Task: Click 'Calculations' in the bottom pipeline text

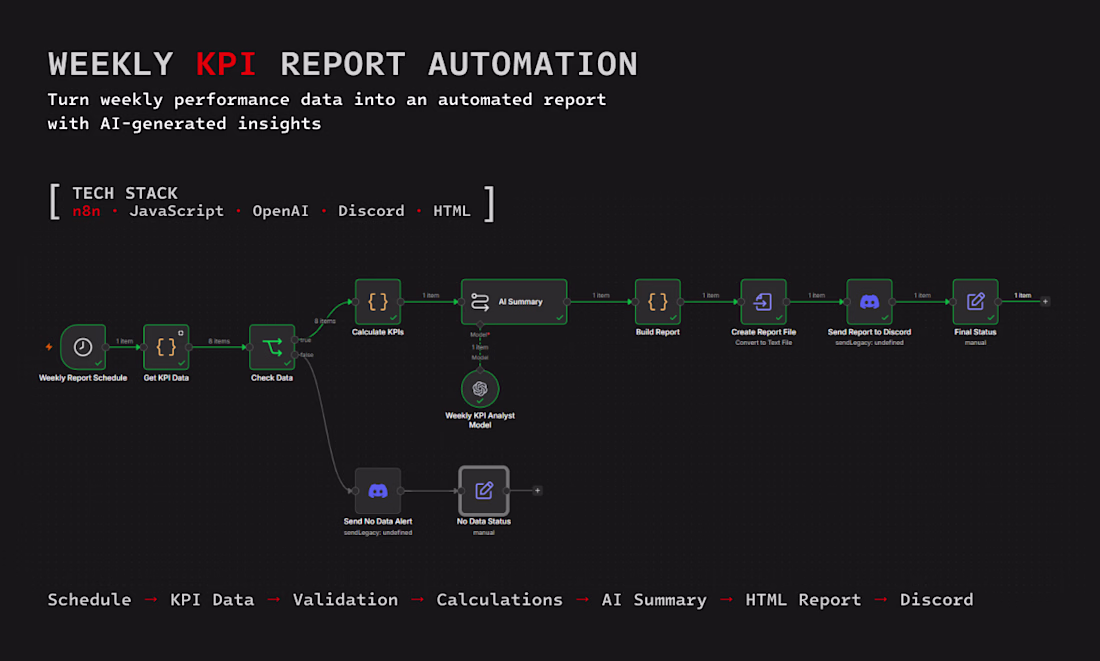Action: tap(499, 600)
